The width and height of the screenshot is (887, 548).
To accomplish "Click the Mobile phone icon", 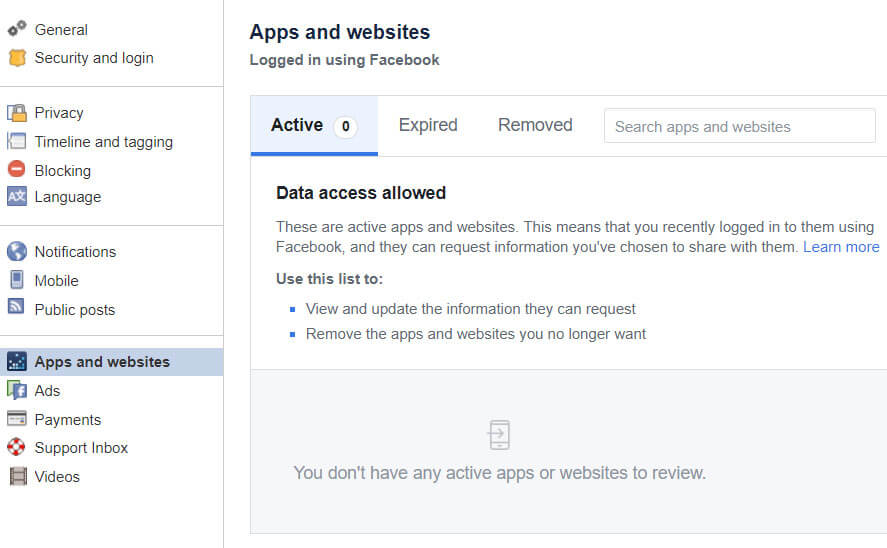I will pyautogui.click(x=17, y=279).
